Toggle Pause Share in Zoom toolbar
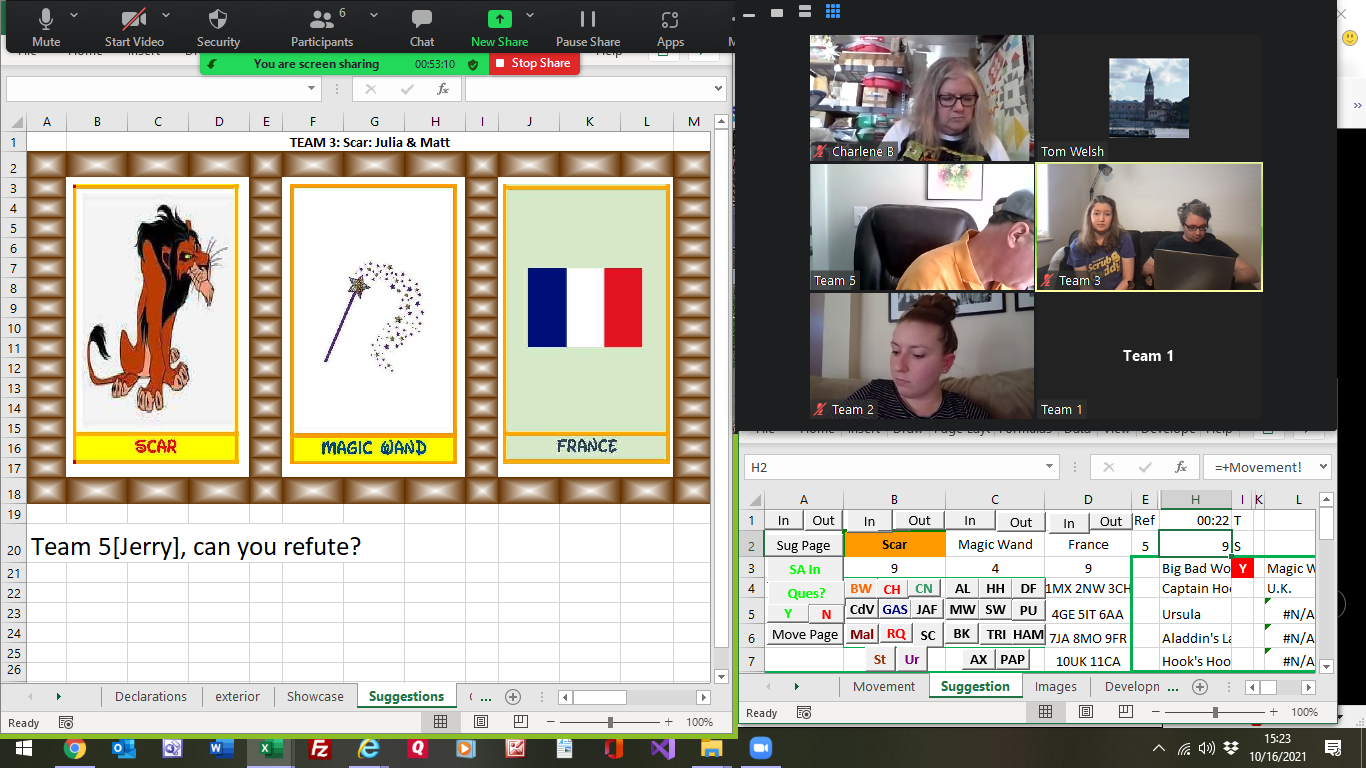Image resolution: width=1366 pixels, height=768 pixels. click(x=588, y=27)
